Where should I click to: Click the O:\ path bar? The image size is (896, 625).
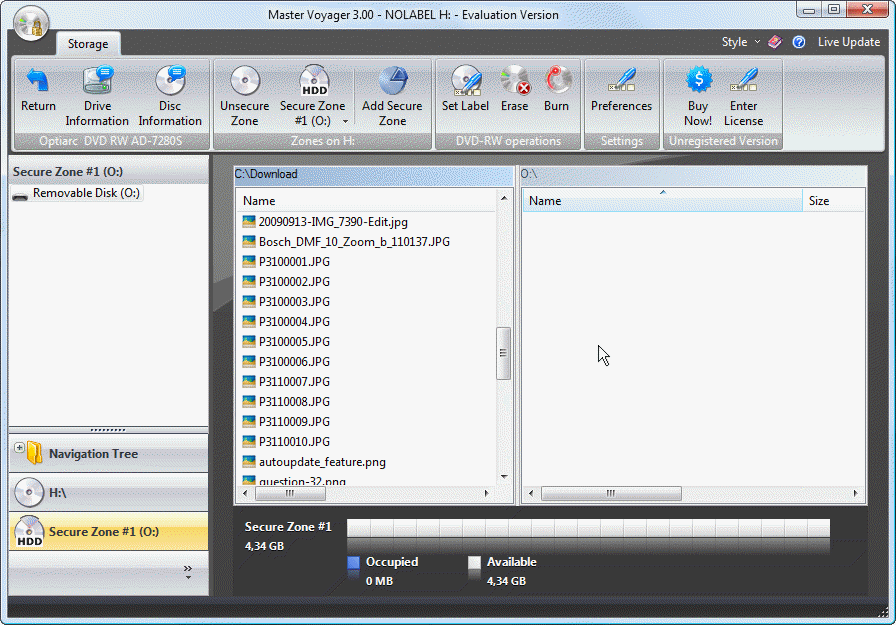[x=693, y=174]
